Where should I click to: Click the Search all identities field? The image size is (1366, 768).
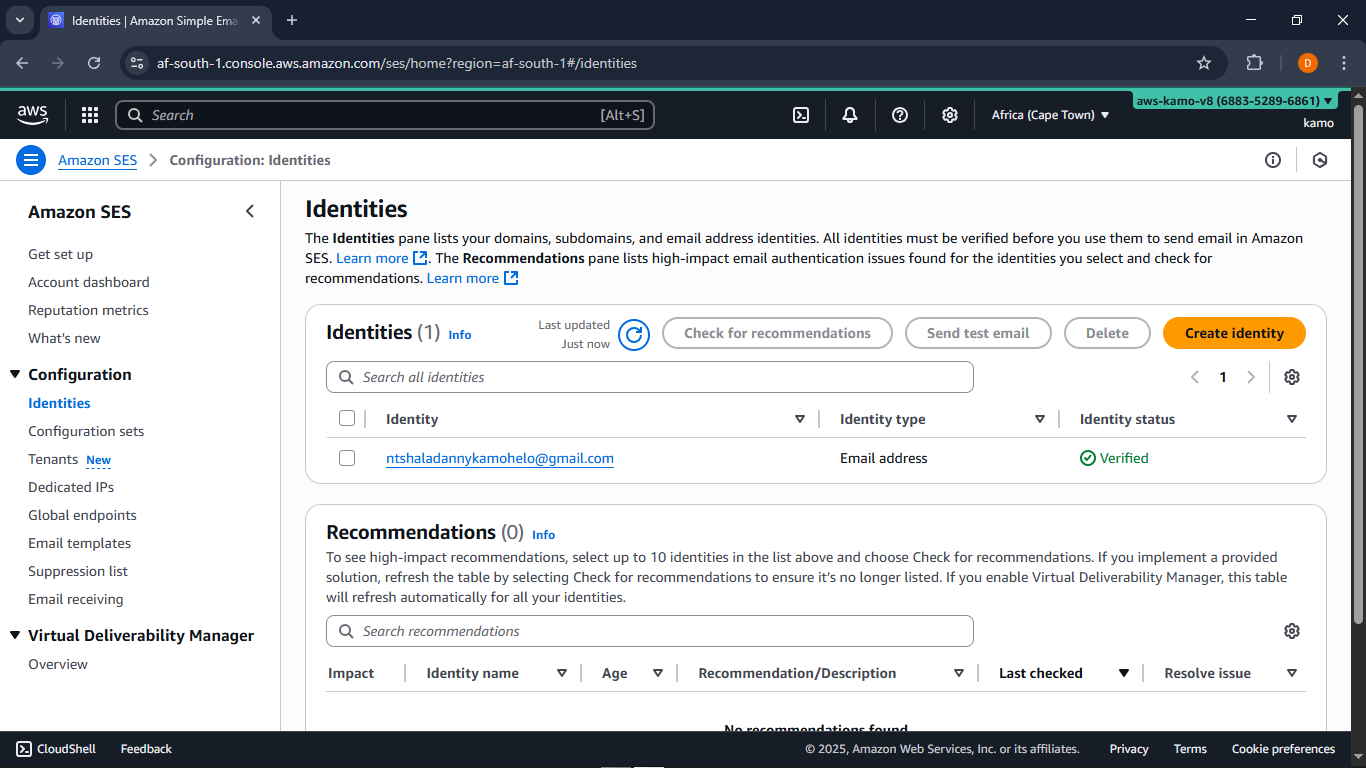(x=650, y=377)
